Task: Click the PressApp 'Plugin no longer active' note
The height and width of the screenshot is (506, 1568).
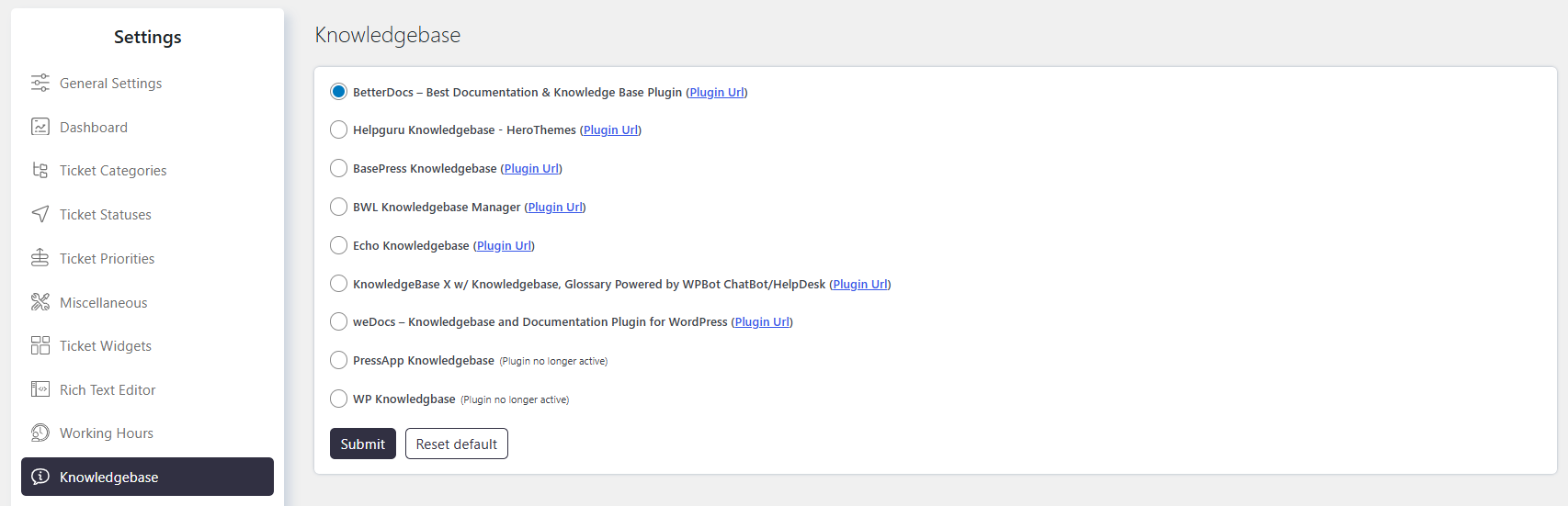Action: coord(553,361)
